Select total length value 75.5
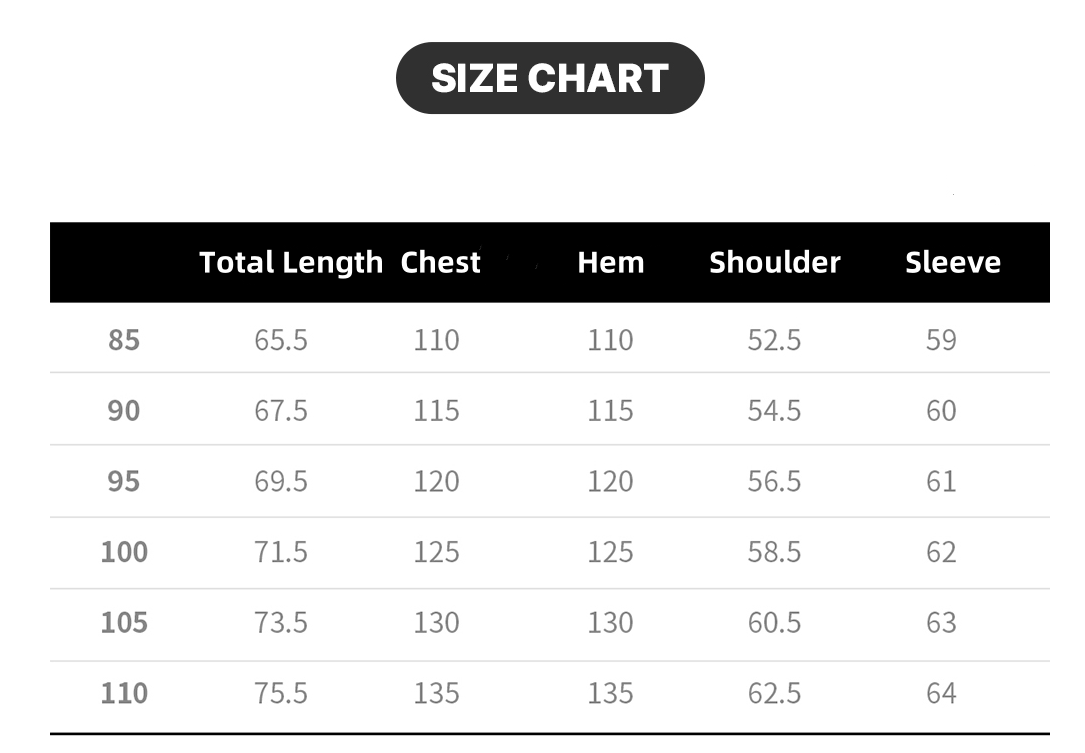This screenshot has width=1085, height=753. click(281, 693)
